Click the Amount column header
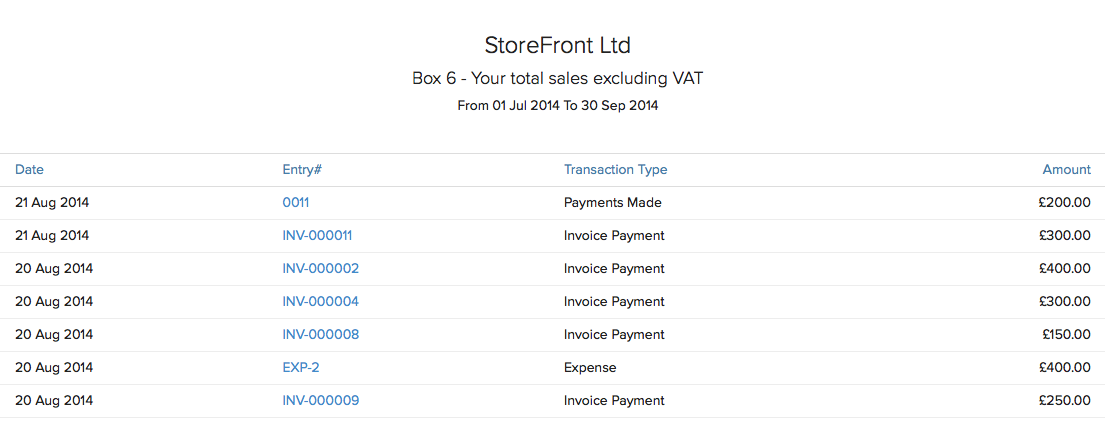This screenshot has width=1105, height=431. point(1066,170)
